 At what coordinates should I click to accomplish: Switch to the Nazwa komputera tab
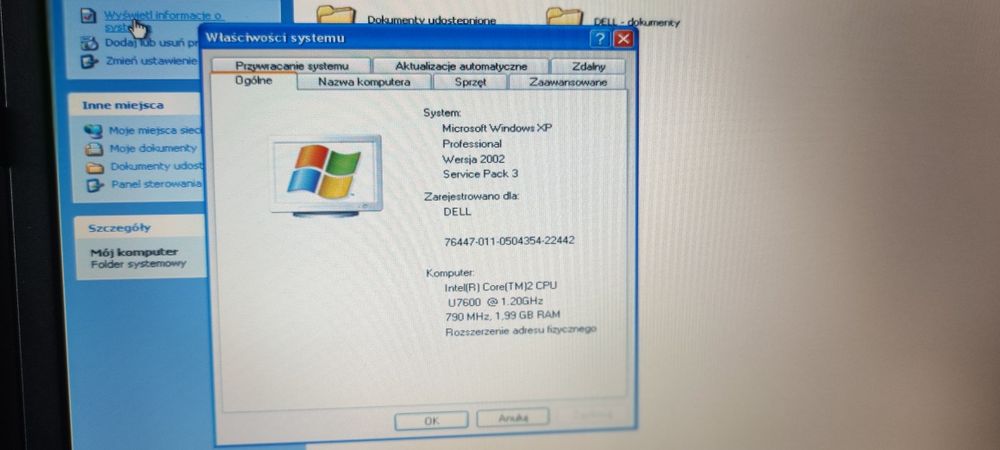tap(364, 82)
